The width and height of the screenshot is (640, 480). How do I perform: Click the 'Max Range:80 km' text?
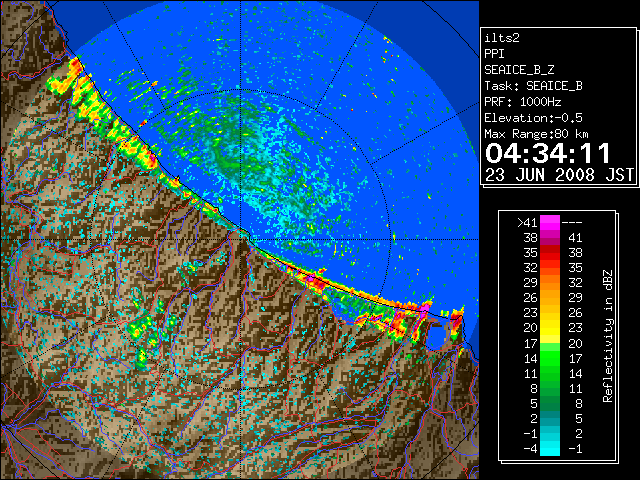tap(536, 134)
